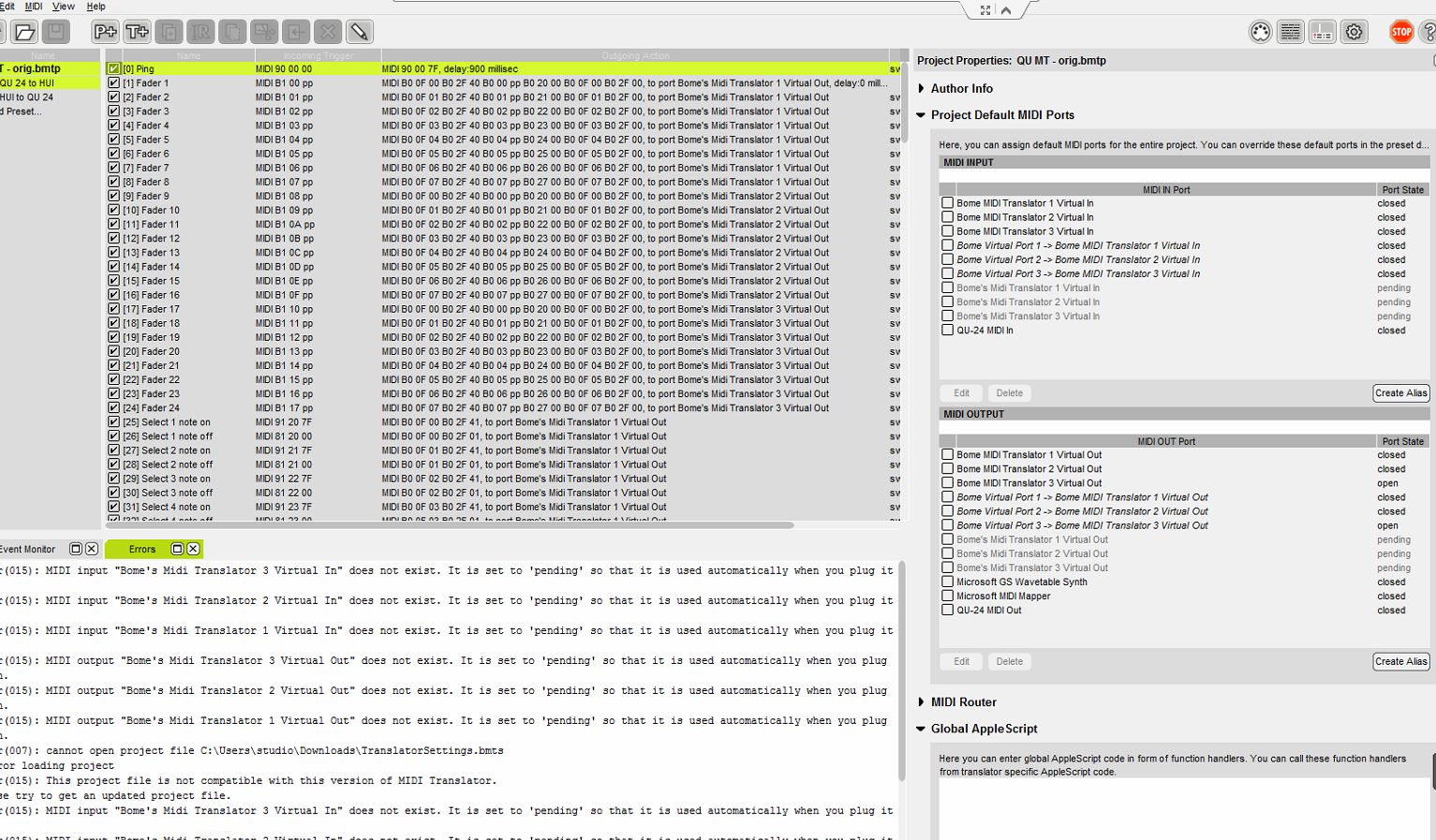Screen dimensions: 1436x840
Task: Close the Event Monitor panel
Action: [x=92, y=549]
